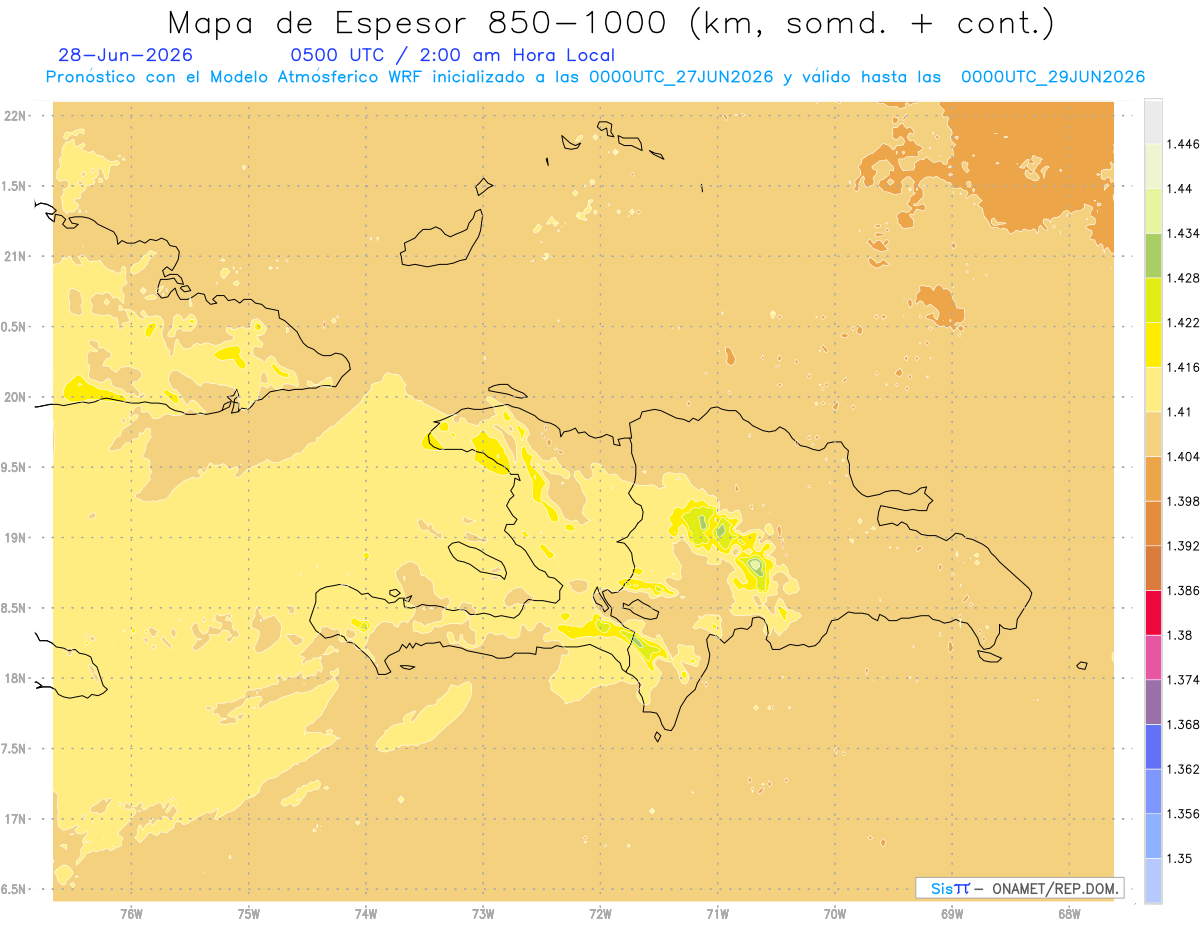This screenshot has height=927, width=1200.
Task: Click the '72W' longitude label
Action: point(600,914)
